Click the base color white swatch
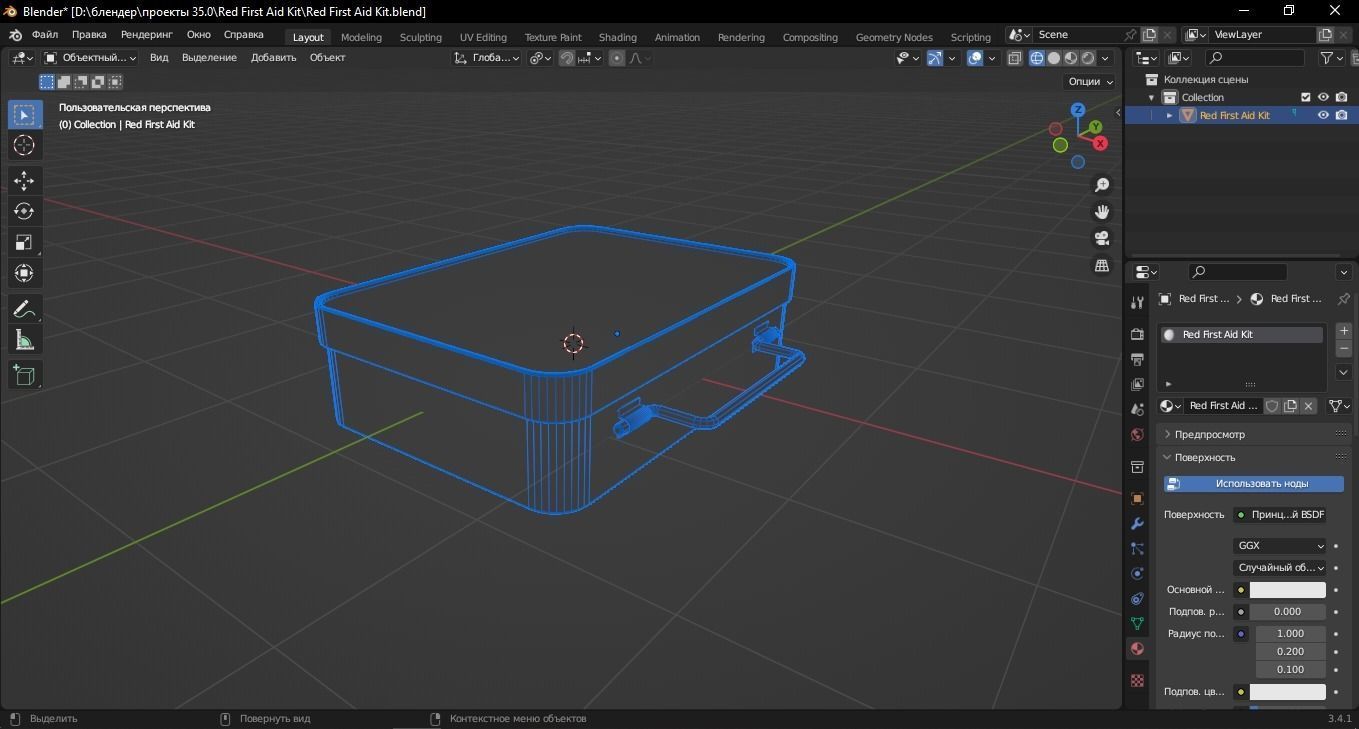Image resolution: width=1359 pixels, height=729 pixels. 1288,590
